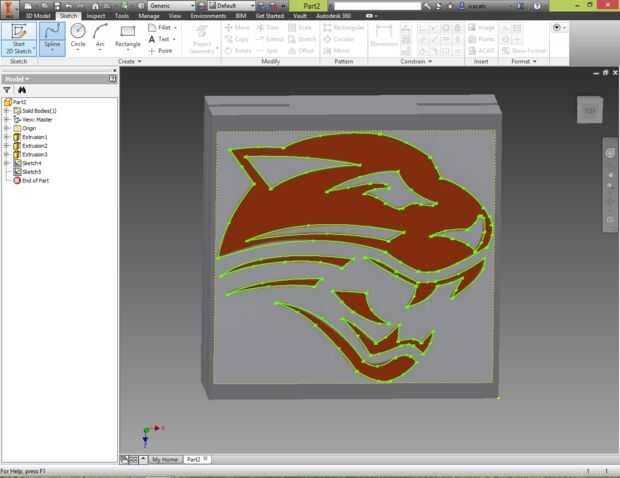The image size is (620, 478).
Task: Choose the Fillet tool
Action: pyautogui.click(x=161, y=27)
